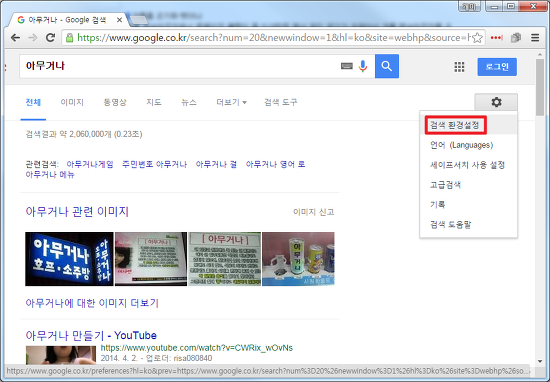This screenshot has height=382, width=550.
Task: Click the YouTube video thumbnail in results
Action: click(61, 355)
